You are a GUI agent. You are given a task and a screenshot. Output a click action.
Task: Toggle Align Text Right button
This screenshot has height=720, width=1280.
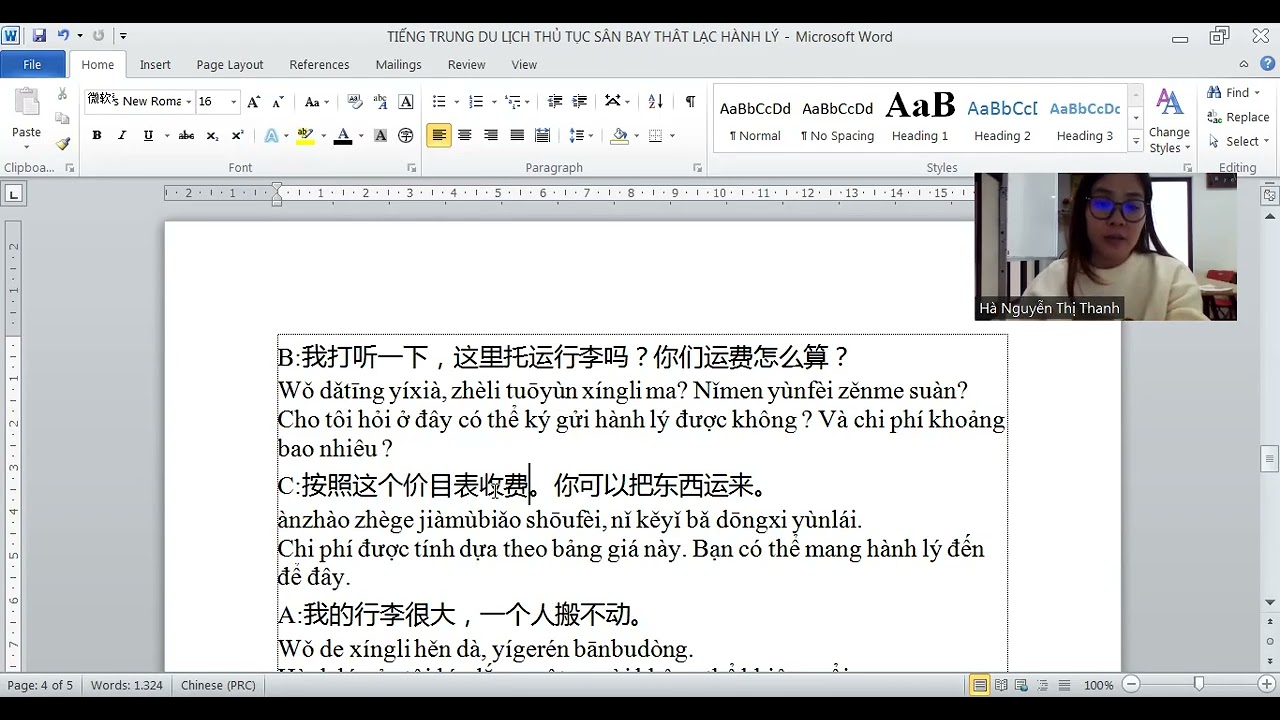coord(491,135)
